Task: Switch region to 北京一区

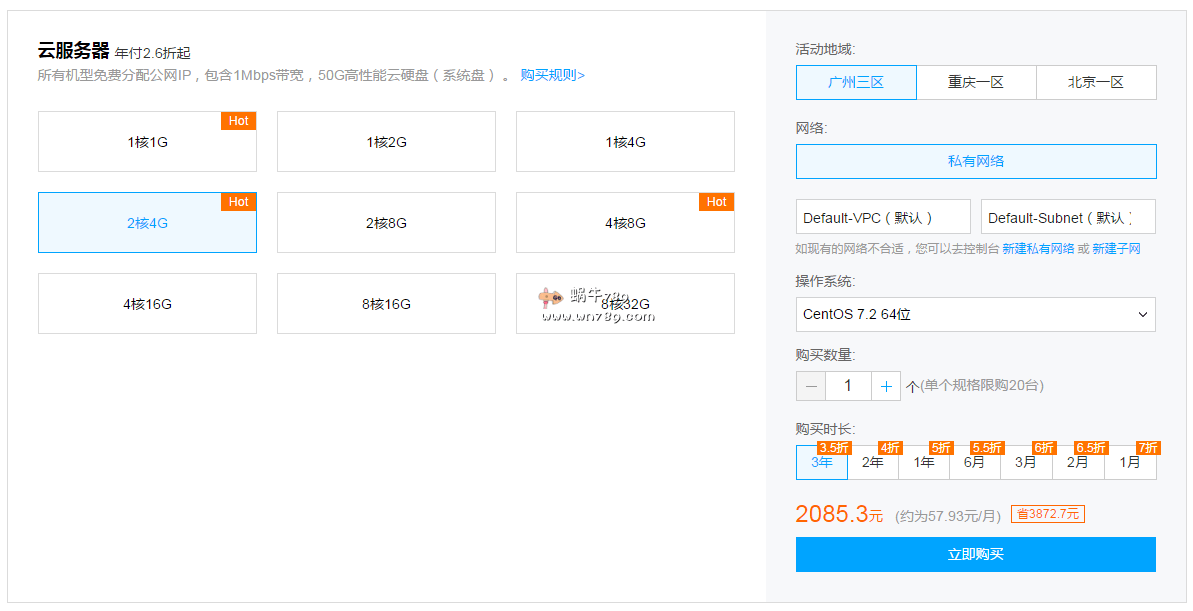Action: (x=1096, y=83)
